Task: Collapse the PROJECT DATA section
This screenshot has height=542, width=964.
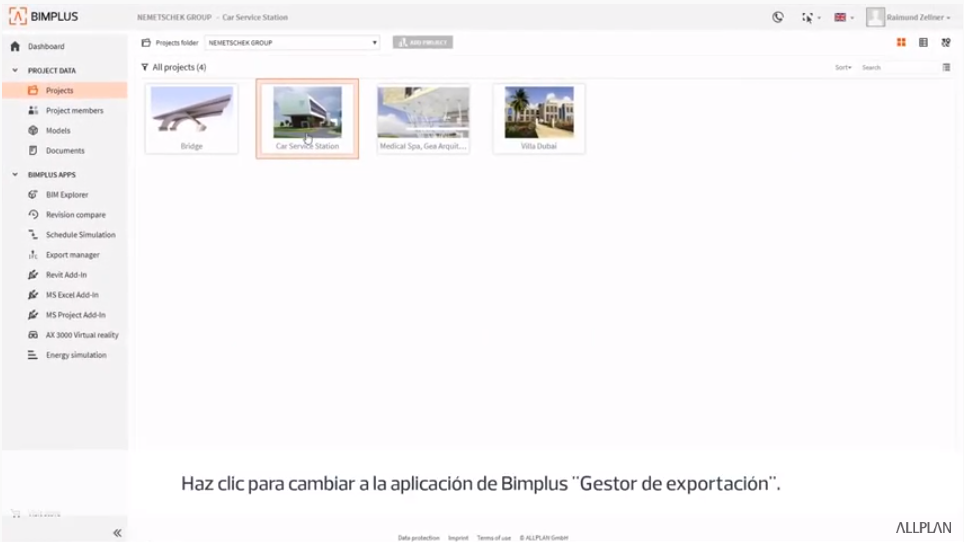Action: [15, 71]
